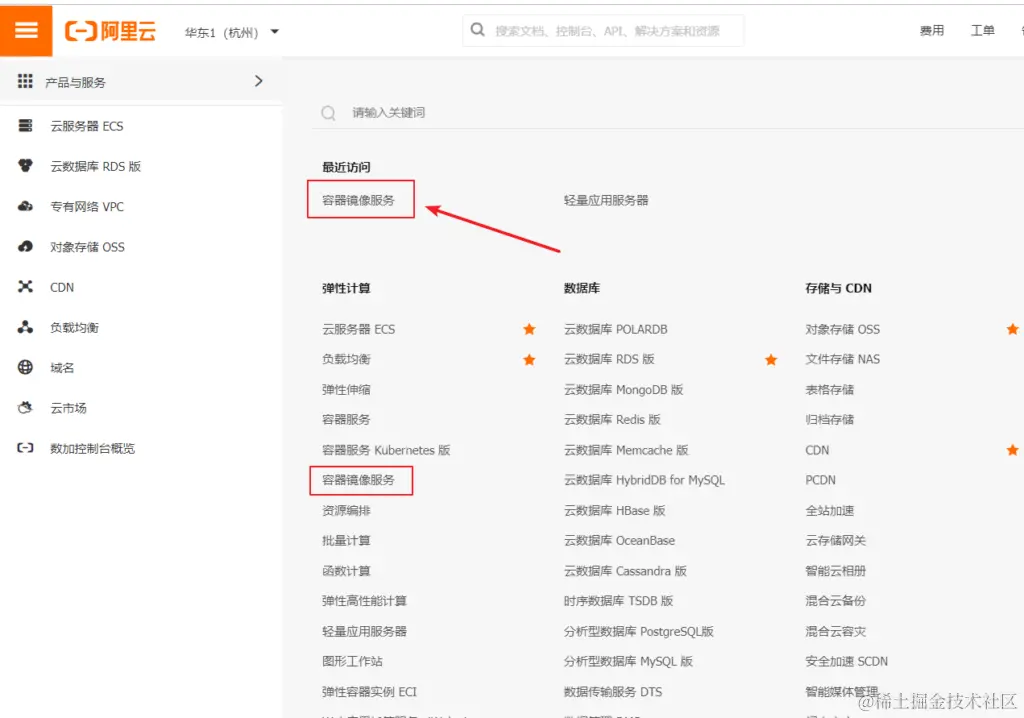Unstar 对象存储 OSS in 存储与 CDN
The height and width of the screenshot is (718, 1024).
(1013, 329)
